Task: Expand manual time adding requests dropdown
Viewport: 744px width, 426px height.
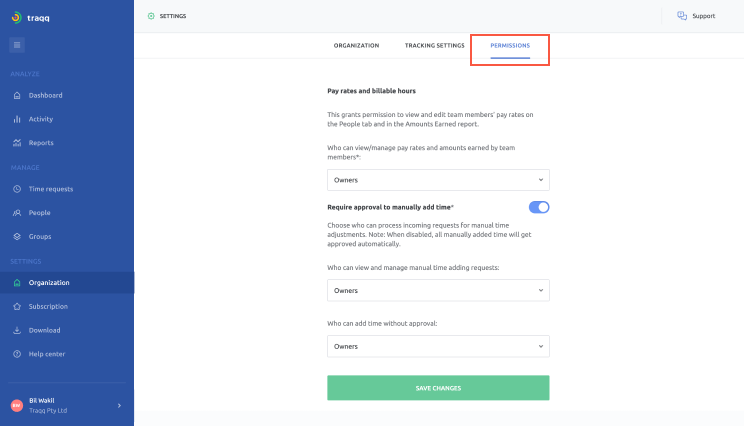Action: [438, 290]
